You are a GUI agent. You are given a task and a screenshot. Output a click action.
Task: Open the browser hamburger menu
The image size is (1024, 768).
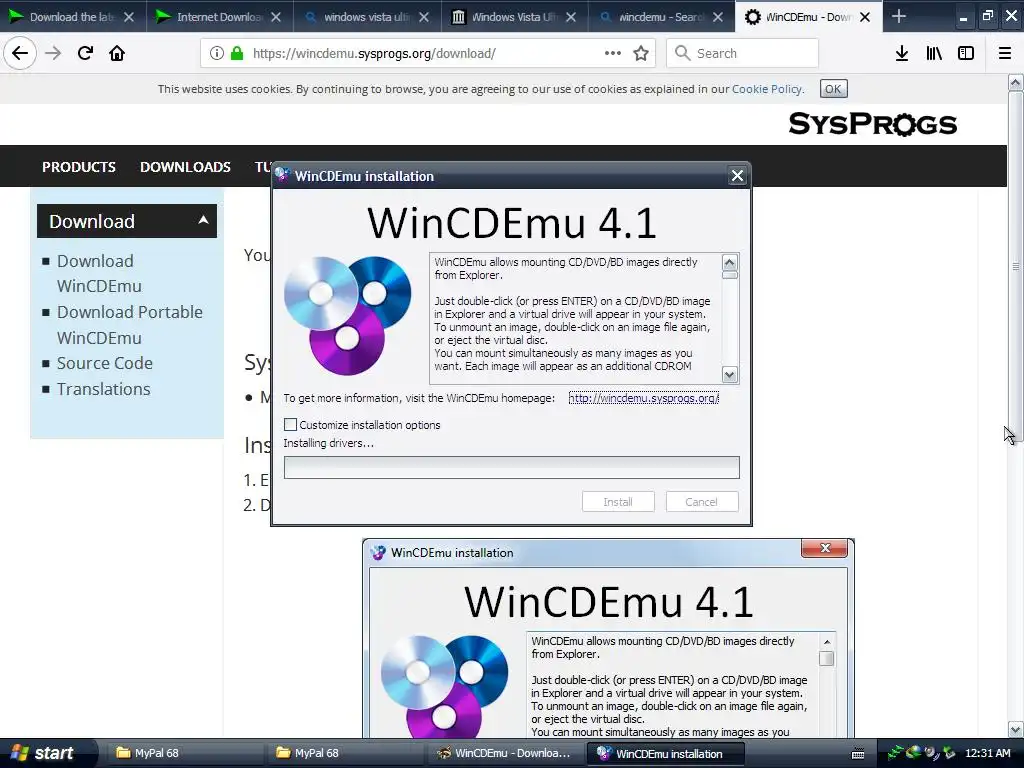(x=1005, y=54)
